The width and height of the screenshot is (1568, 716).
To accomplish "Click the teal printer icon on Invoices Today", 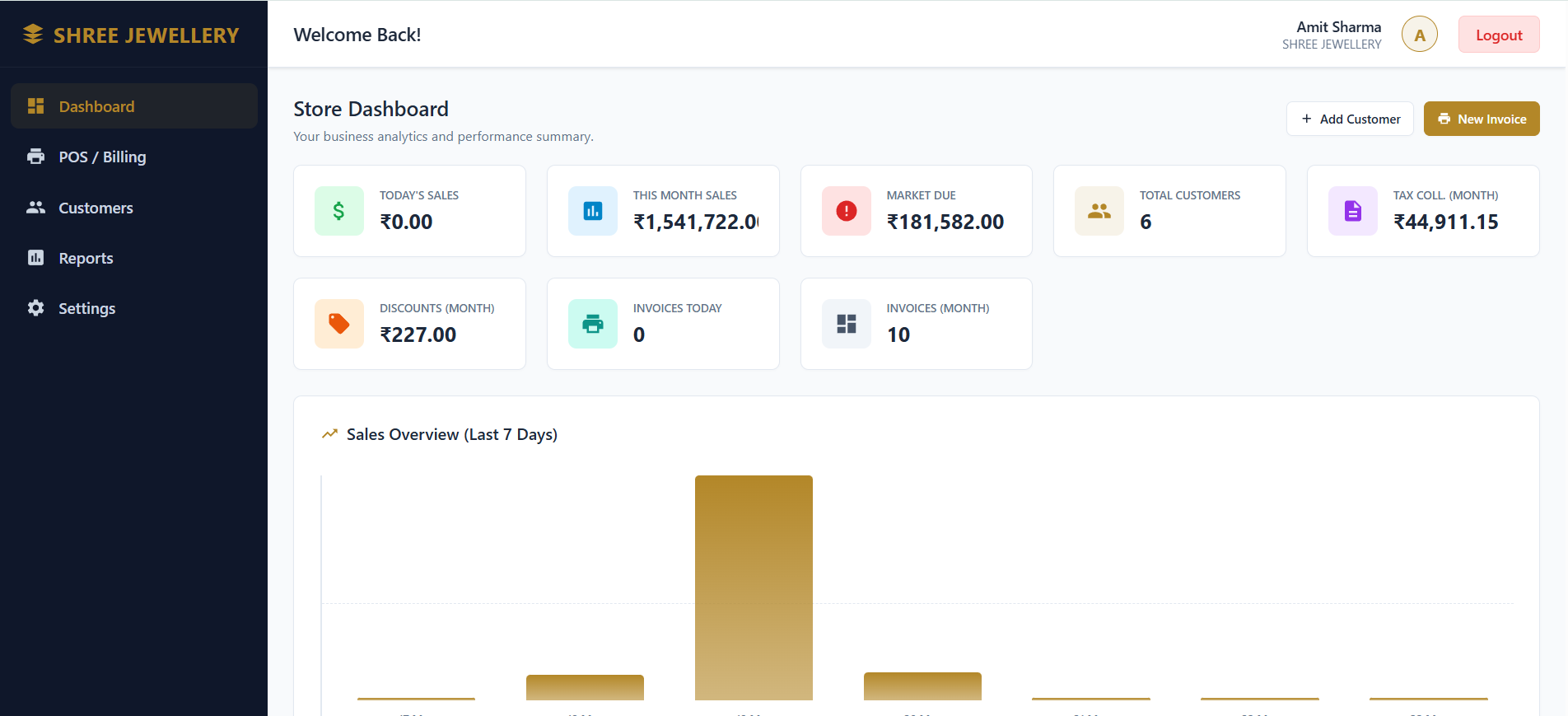I will click(x=593, y=324).
